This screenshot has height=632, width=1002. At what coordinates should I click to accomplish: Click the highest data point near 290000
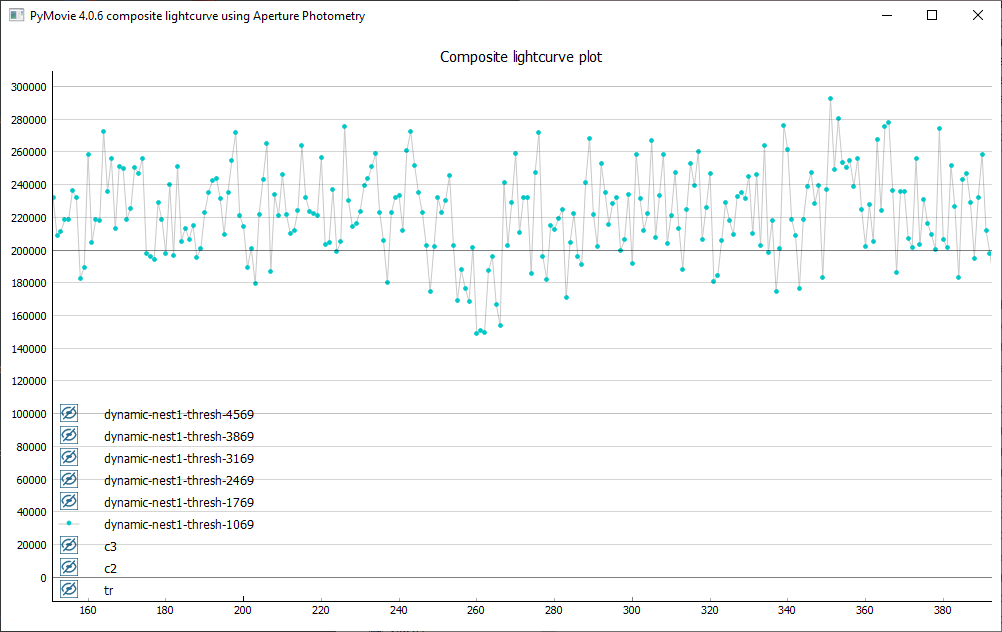pyautogui.click(x=830, y=99)
